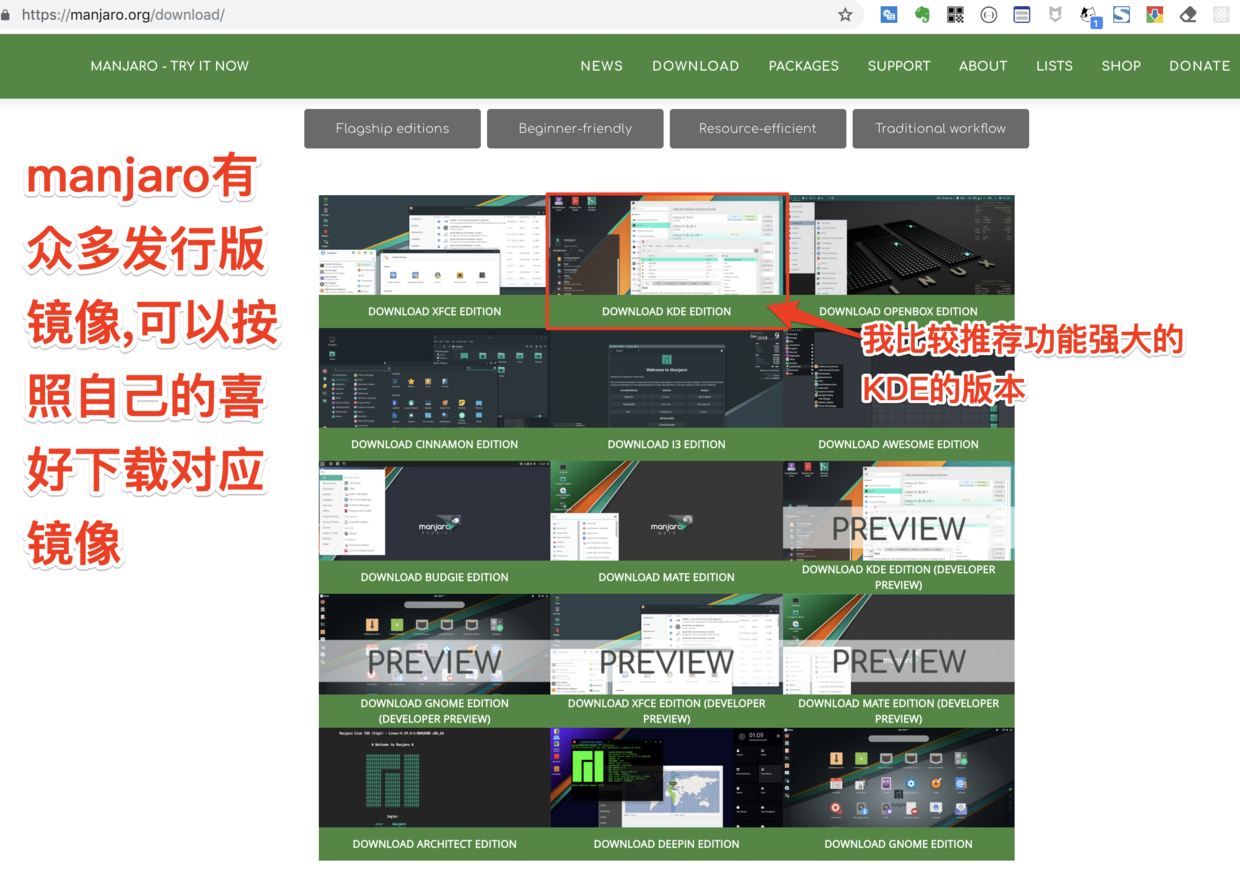Click Download Awesome Edition label
This screenshot has height=871, width=1240.
[x=898, y=444]
